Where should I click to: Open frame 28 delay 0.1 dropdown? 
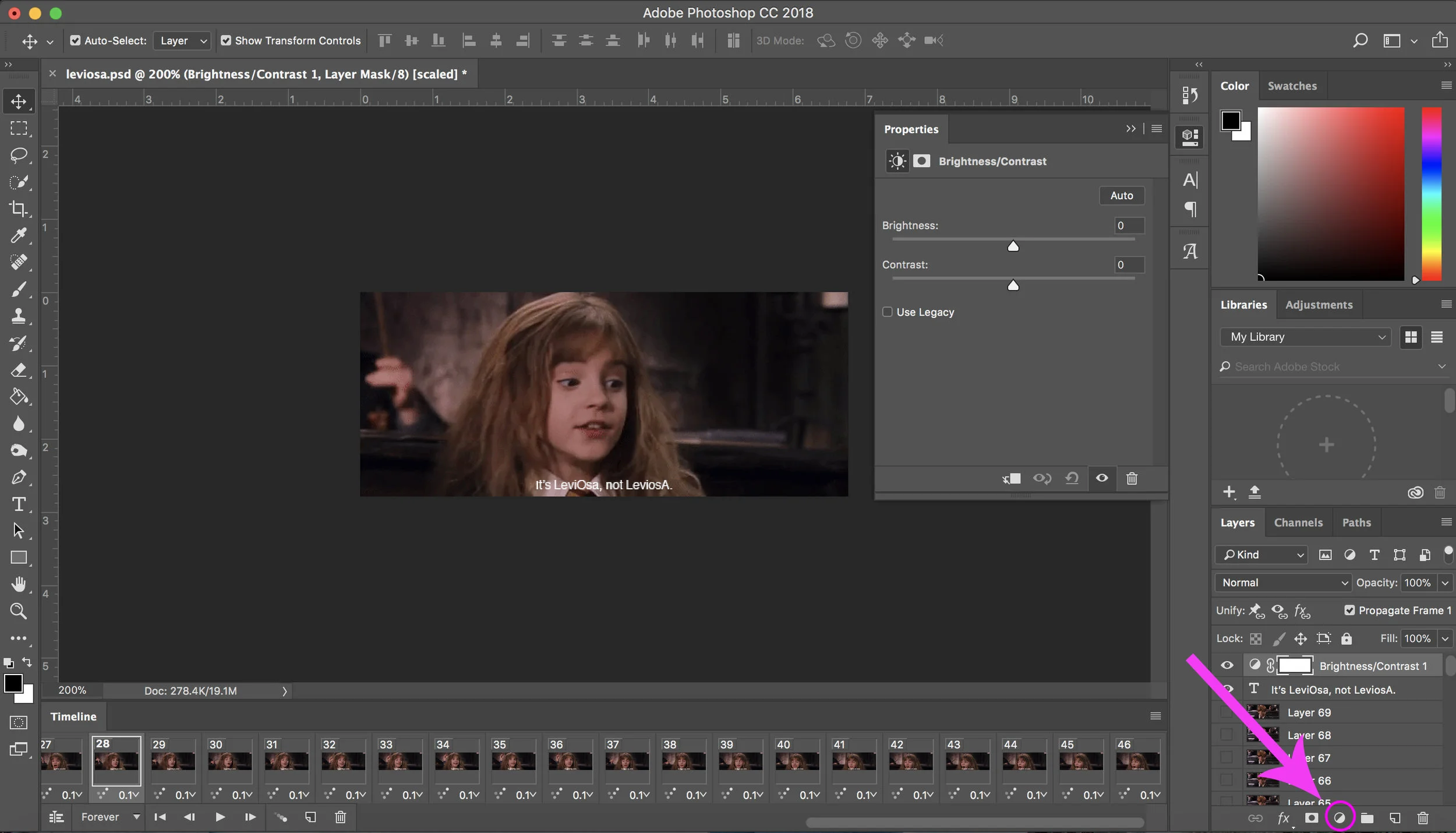pyautogui.click(x=129, y=795)
